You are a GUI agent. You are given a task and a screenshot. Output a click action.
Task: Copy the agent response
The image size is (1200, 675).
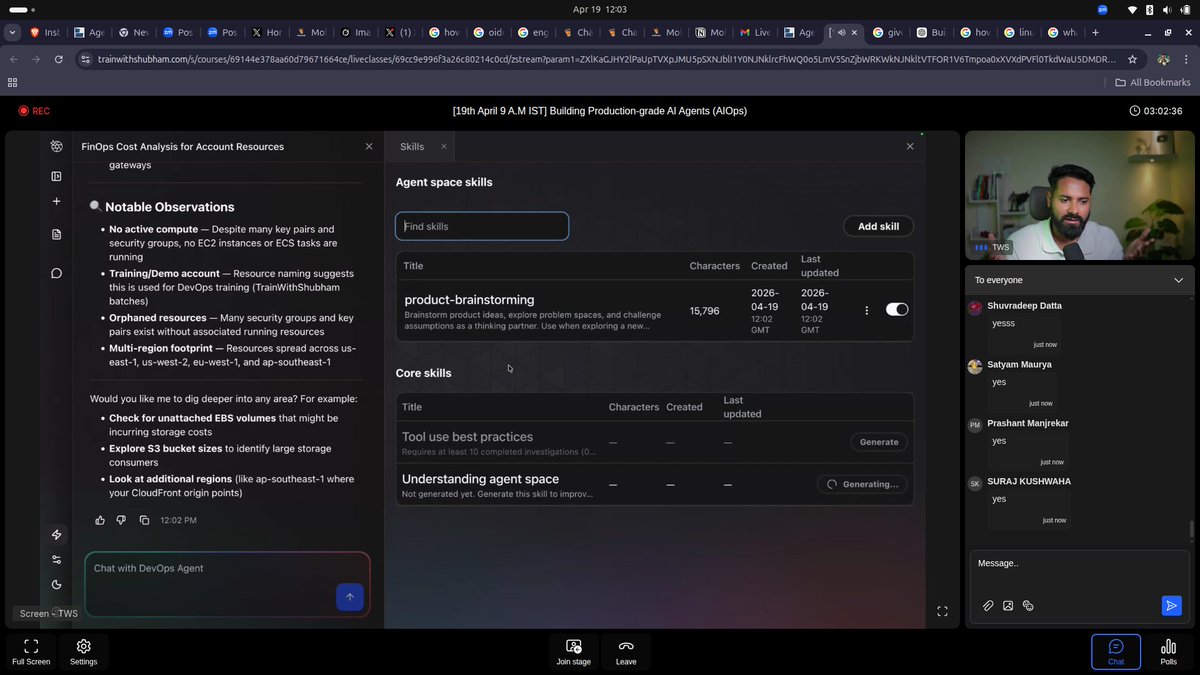coord(144,520)
